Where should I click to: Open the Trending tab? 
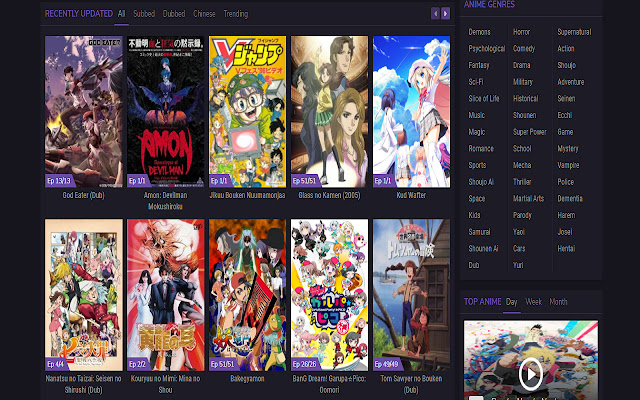click(x=236, y=14)
